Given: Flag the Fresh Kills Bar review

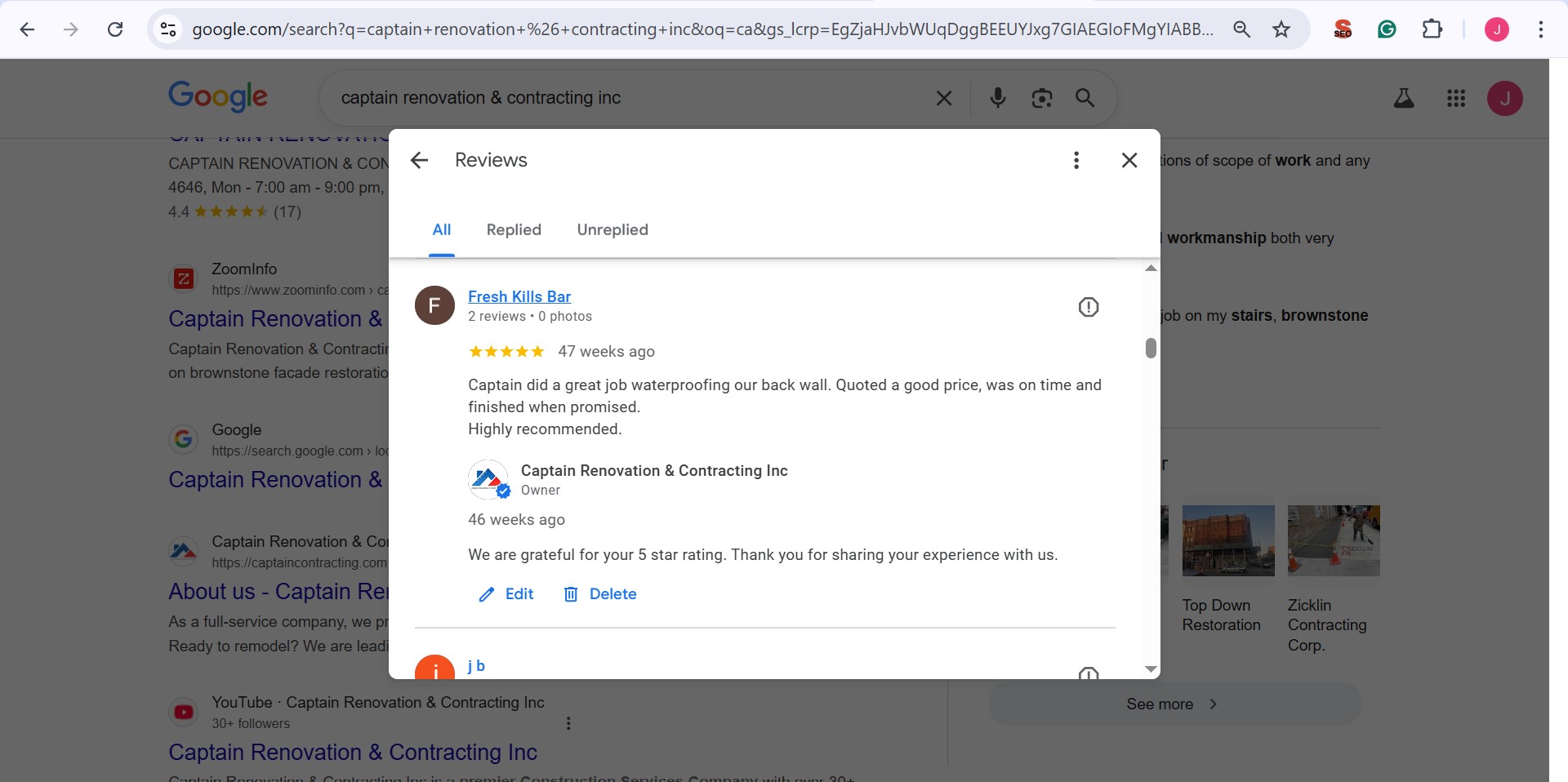Looking at the screenshot, I should (1088, 307).
